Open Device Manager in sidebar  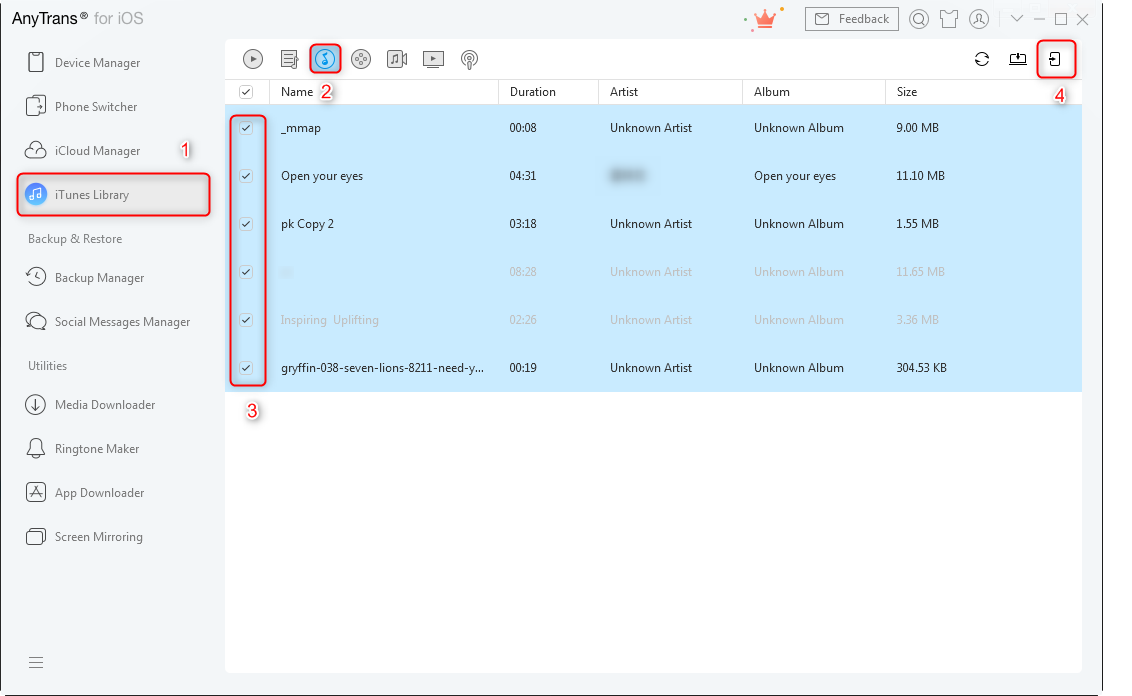point(83,63)
